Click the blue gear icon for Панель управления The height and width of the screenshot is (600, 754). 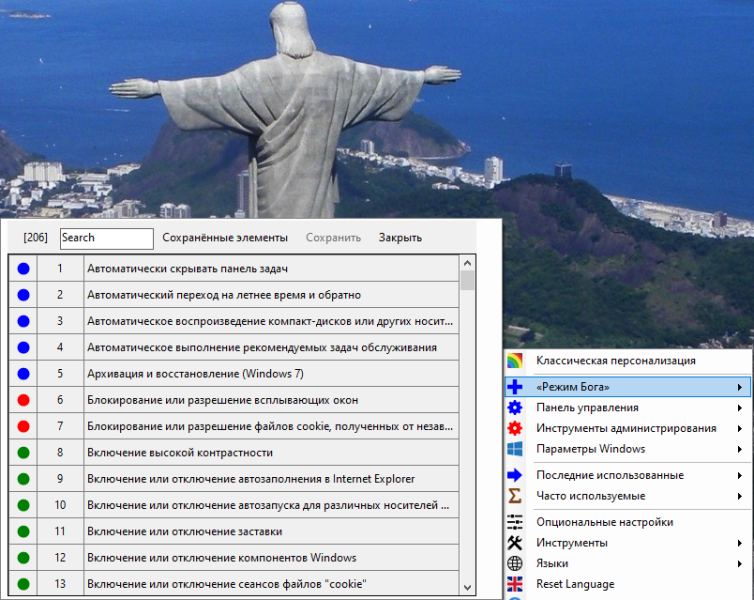[x=515, y=408]
